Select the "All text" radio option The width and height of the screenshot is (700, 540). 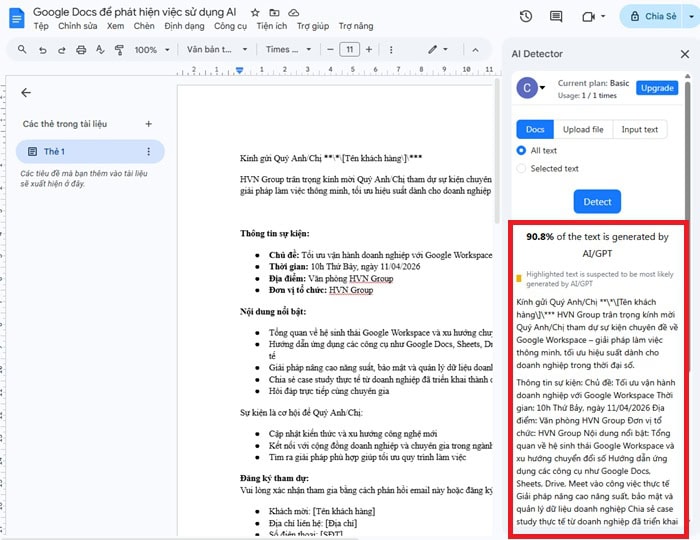(x=521, y=150)
